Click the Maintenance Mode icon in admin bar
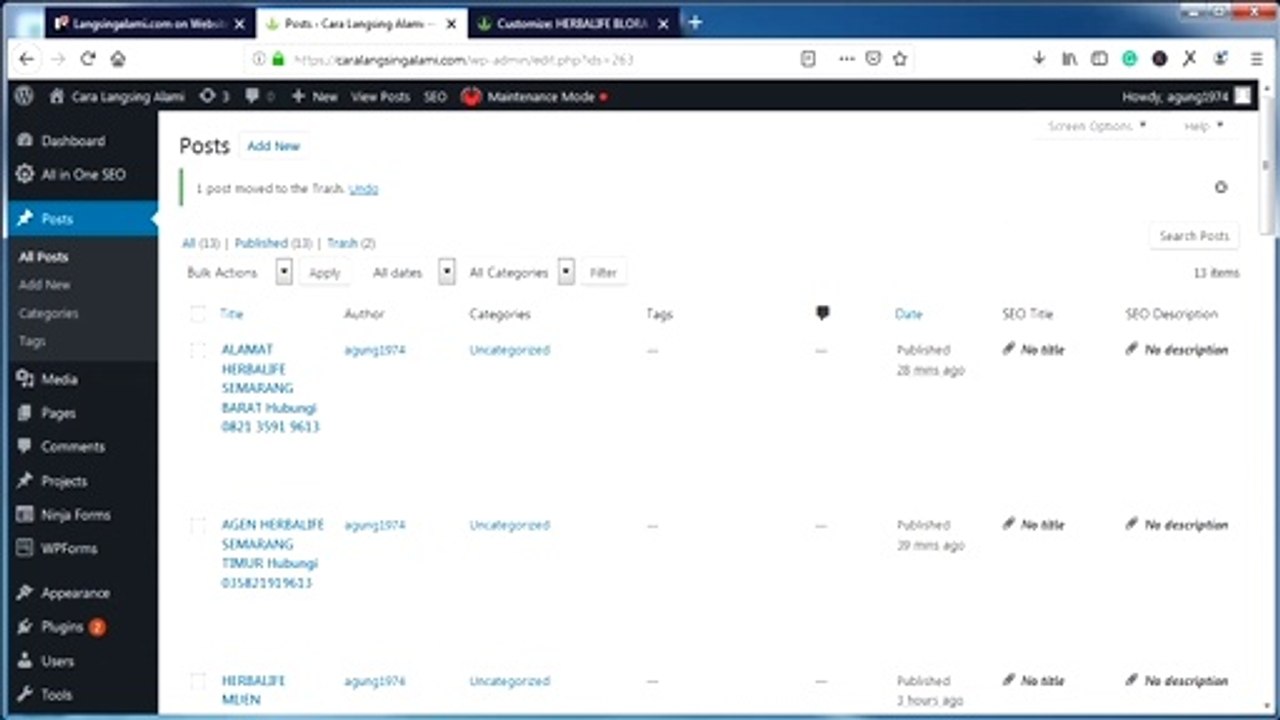Image resolution: width=1280 pixels, height=720 pixels. point(471,97)
